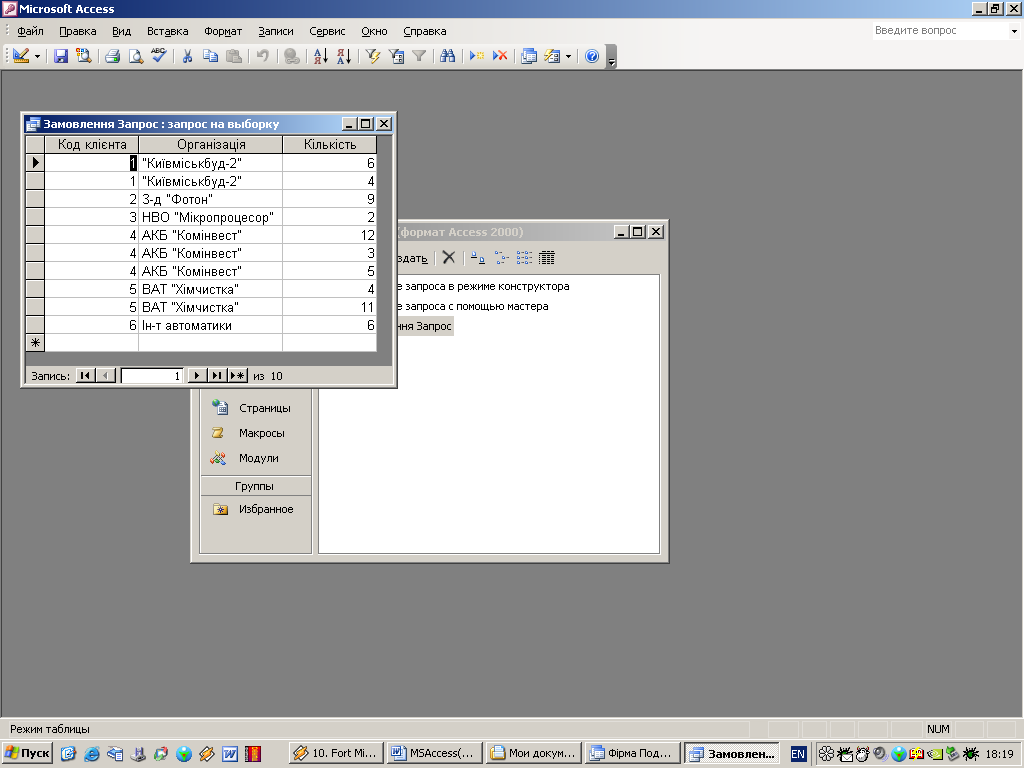Delete object in database window toolbar
The width and height of the screenshot is (1024, 768).
click(x=449, y=258)
